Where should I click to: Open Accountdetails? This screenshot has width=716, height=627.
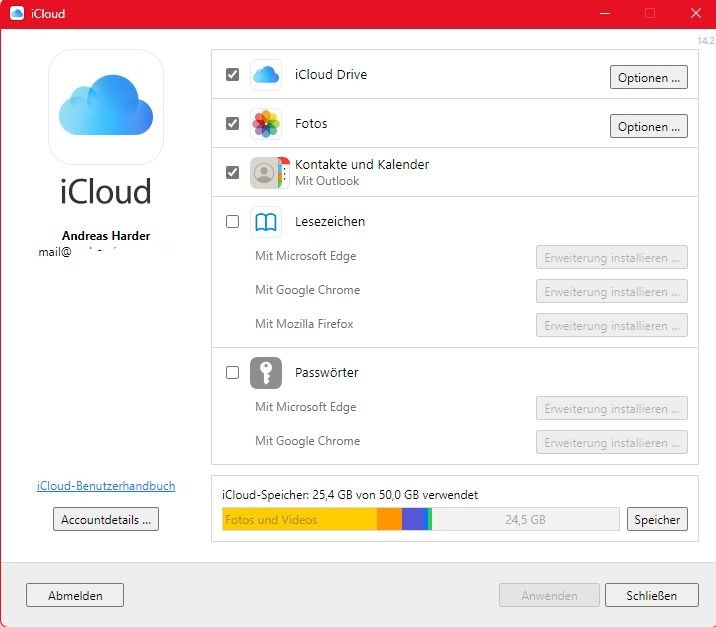click(x=106, y=520)
